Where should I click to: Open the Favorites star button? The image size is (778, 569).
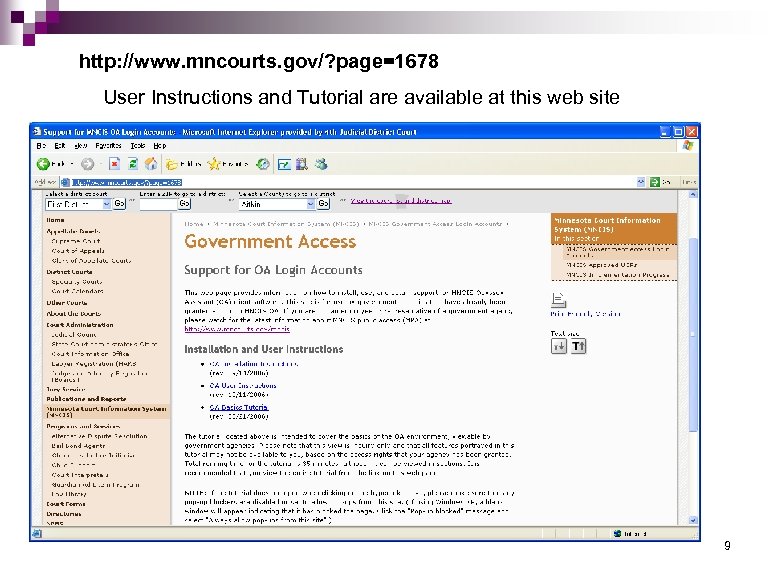(227, 164)
